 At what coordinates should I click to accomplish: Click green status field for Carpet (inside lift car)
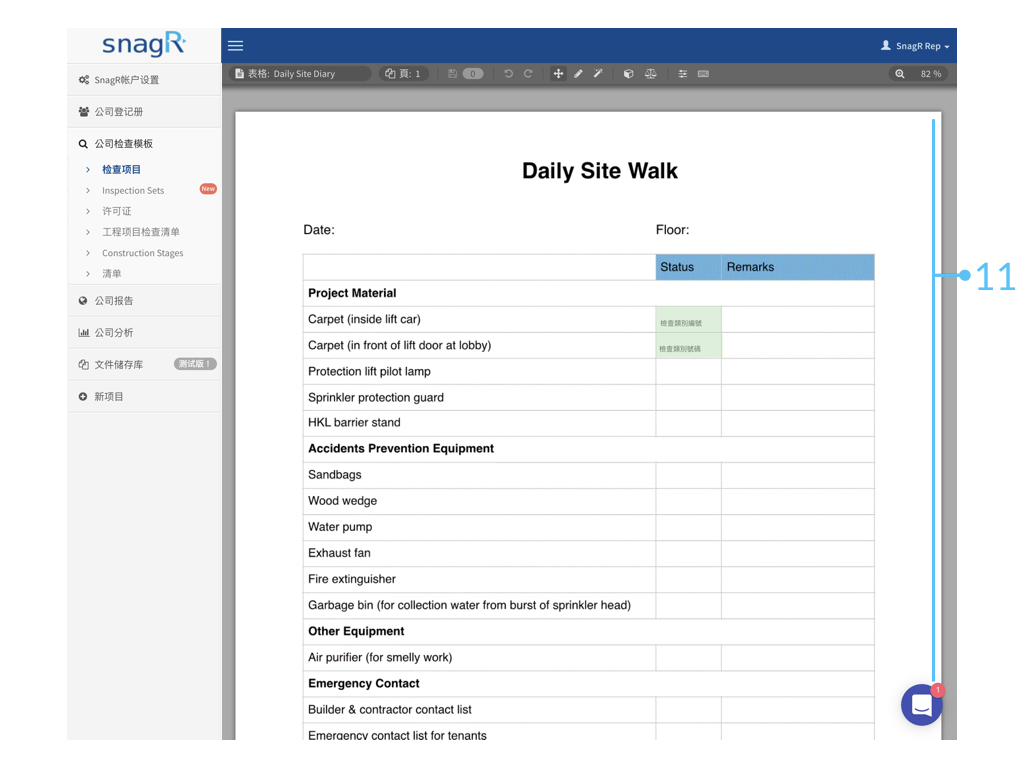point(688,319)
